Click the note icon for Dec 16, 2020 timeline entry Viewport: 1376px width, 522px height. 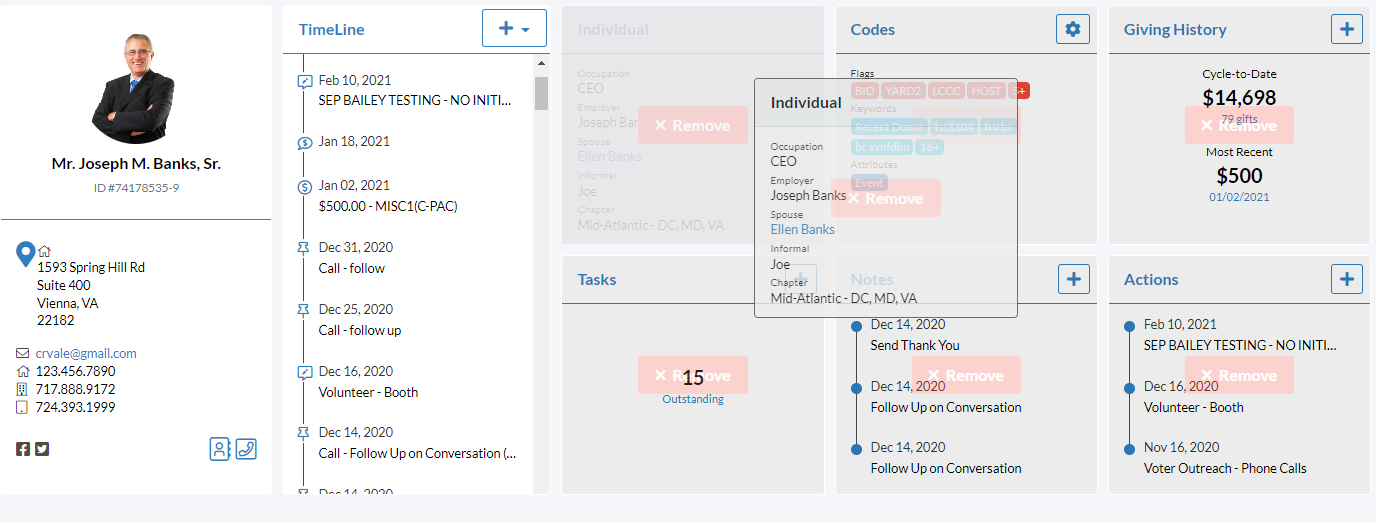click(x=305, y=372)
